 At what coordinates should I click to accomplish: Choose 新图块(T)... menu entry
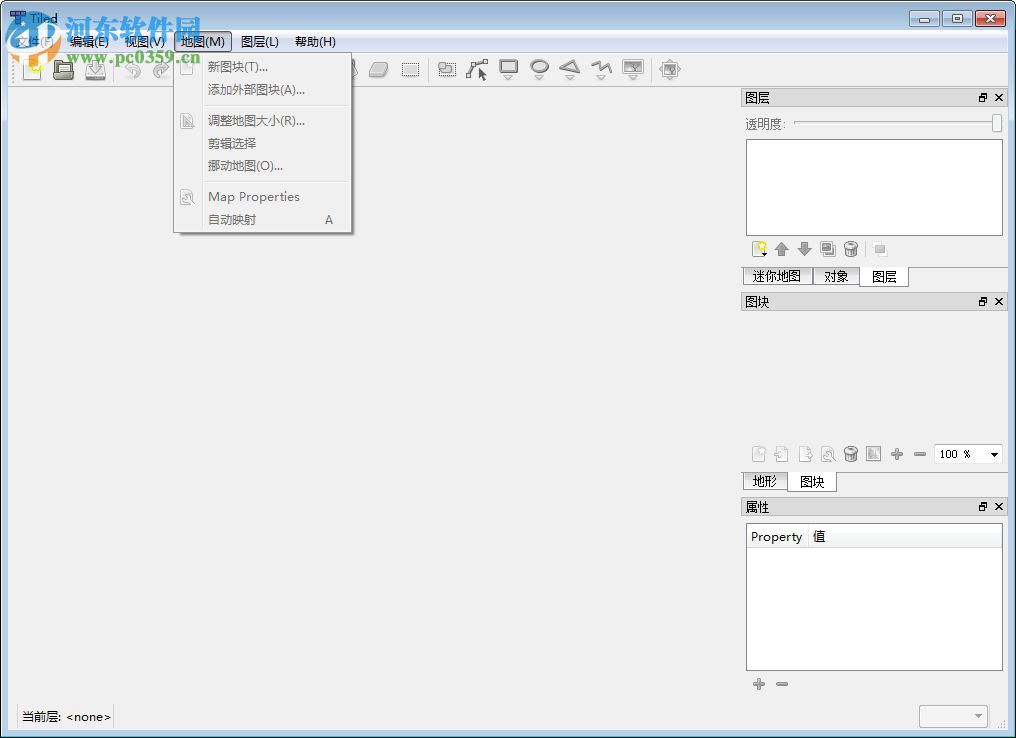tap(263, 67)
